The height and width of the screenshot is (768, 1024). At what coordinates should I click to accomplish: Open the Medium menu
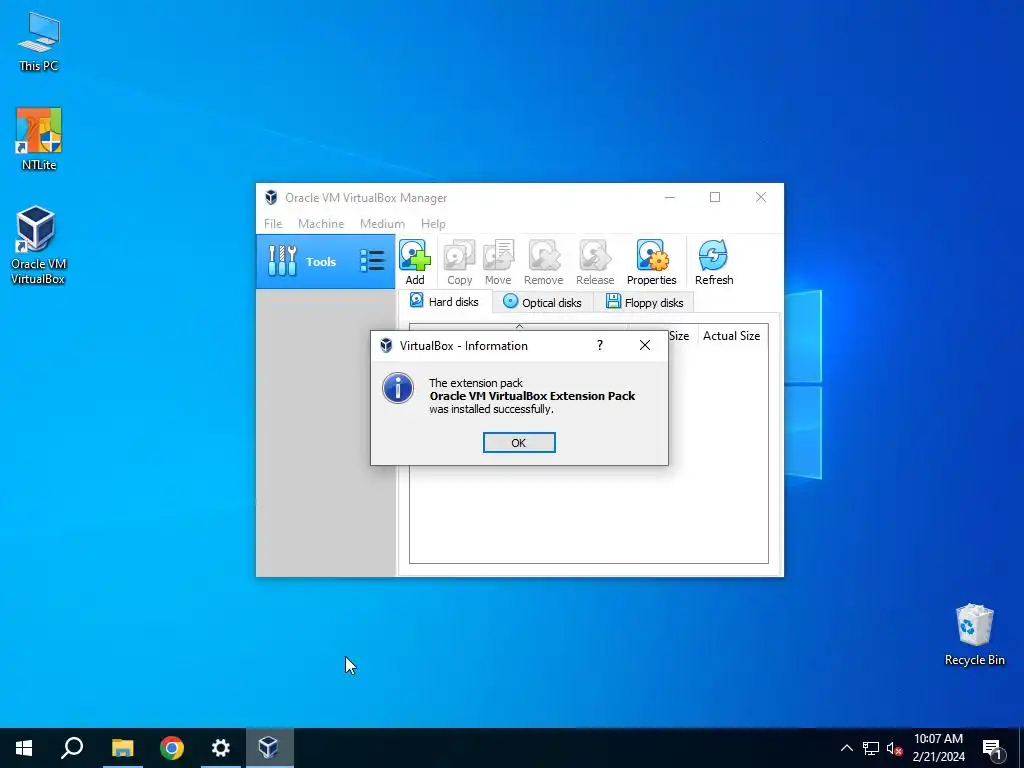tap(382, 223)
